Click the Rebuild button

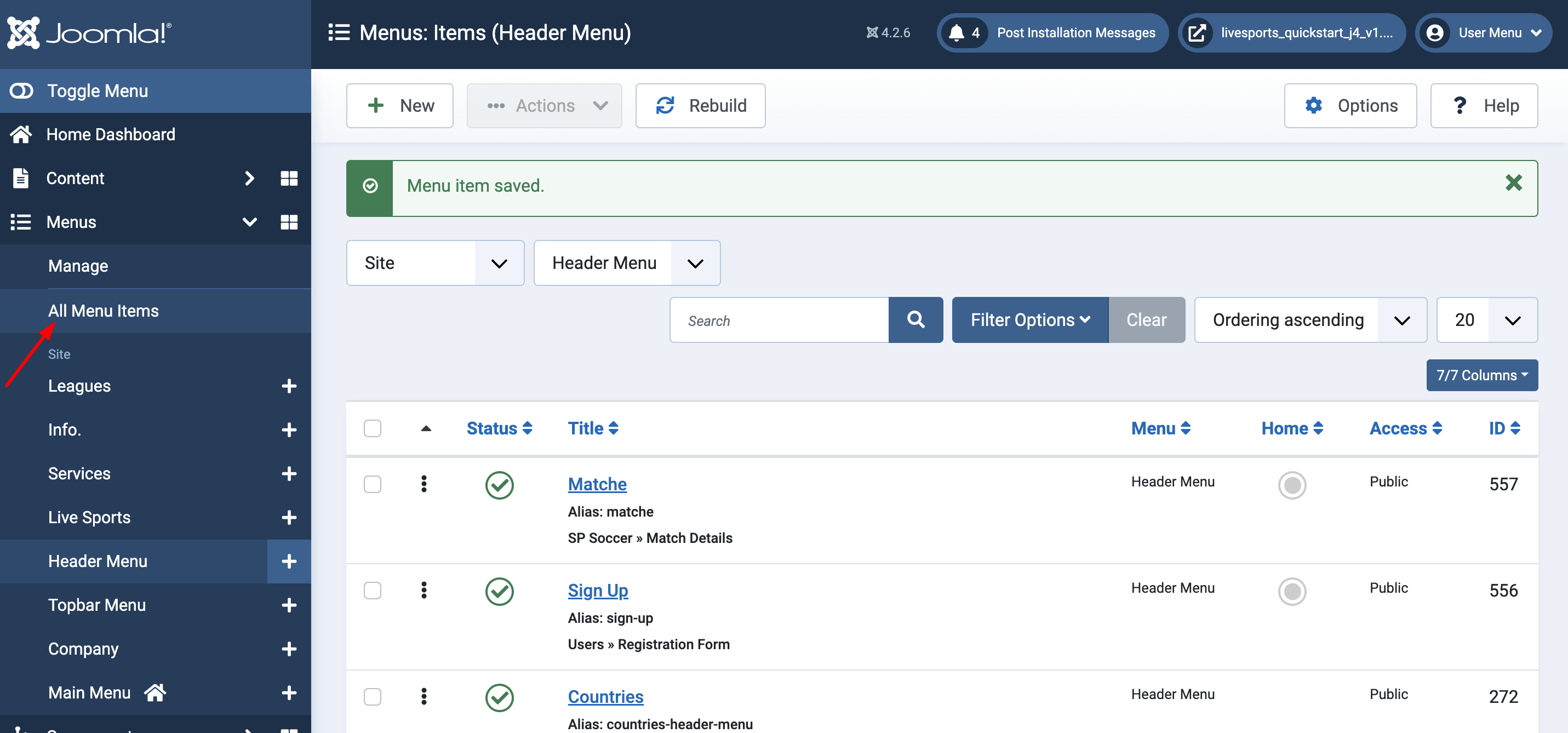point(700,106)
